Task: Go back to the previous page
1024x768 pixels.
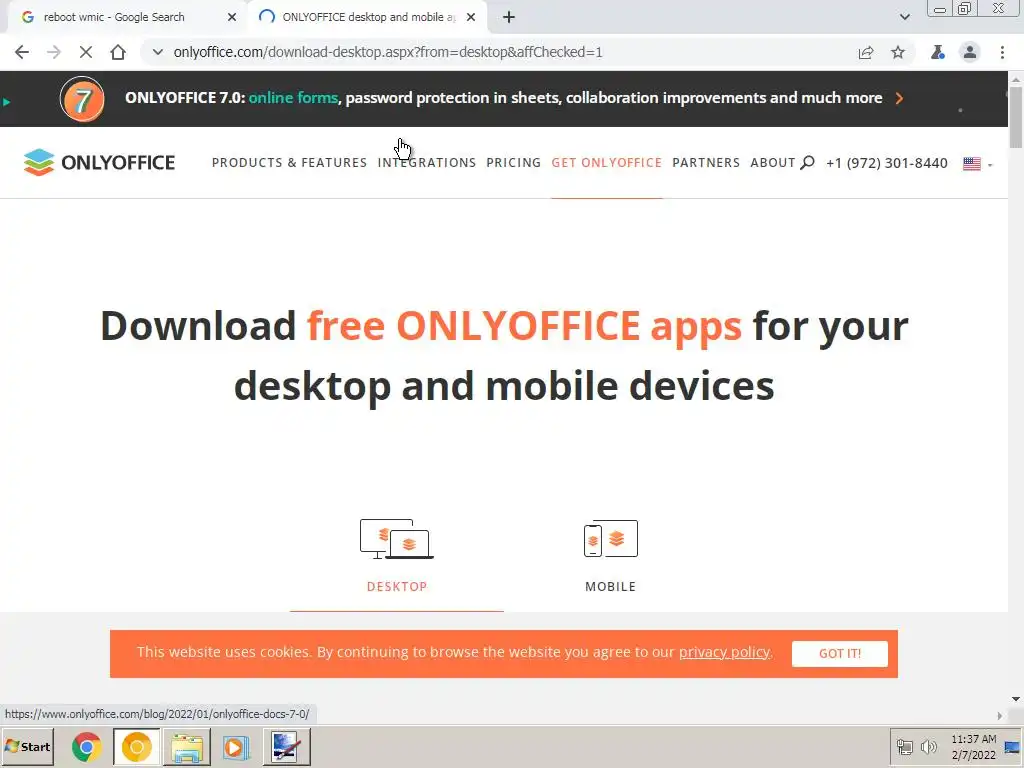Action: tap(22, 52)
